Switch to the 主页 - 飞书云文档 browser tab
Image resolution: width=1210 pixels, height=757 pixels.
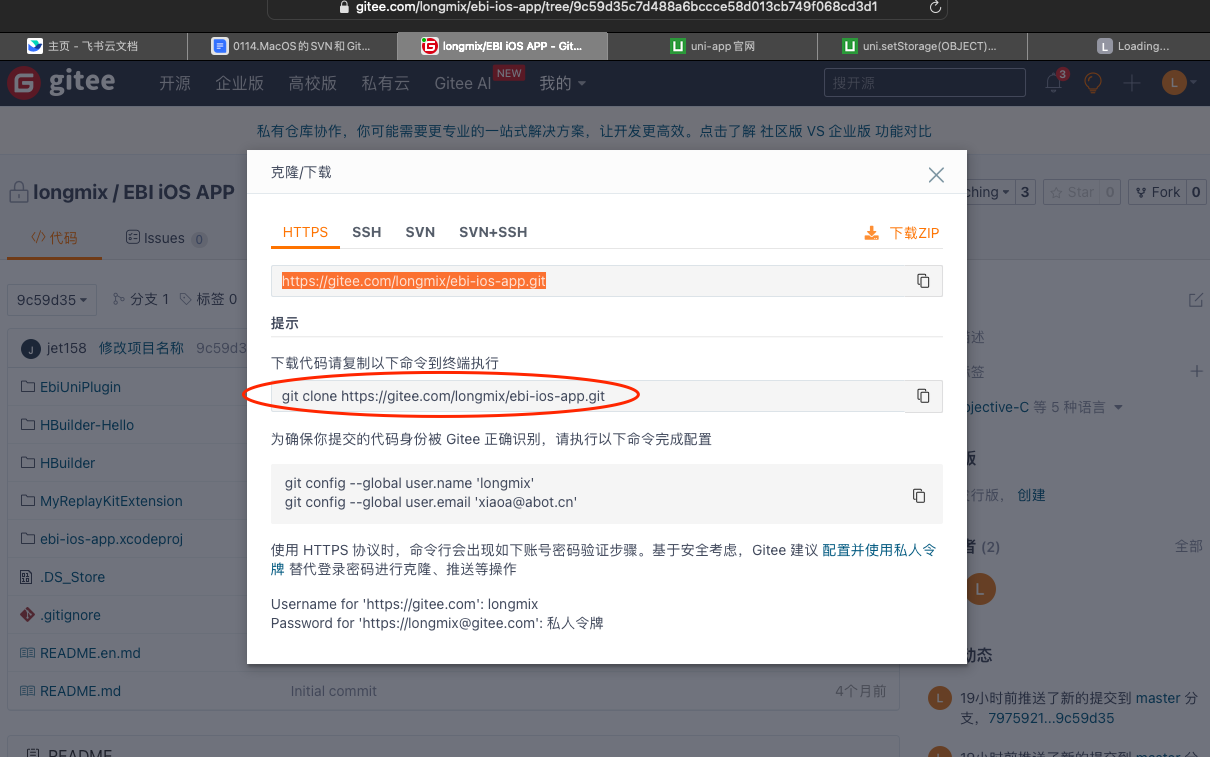pos(93,46)
